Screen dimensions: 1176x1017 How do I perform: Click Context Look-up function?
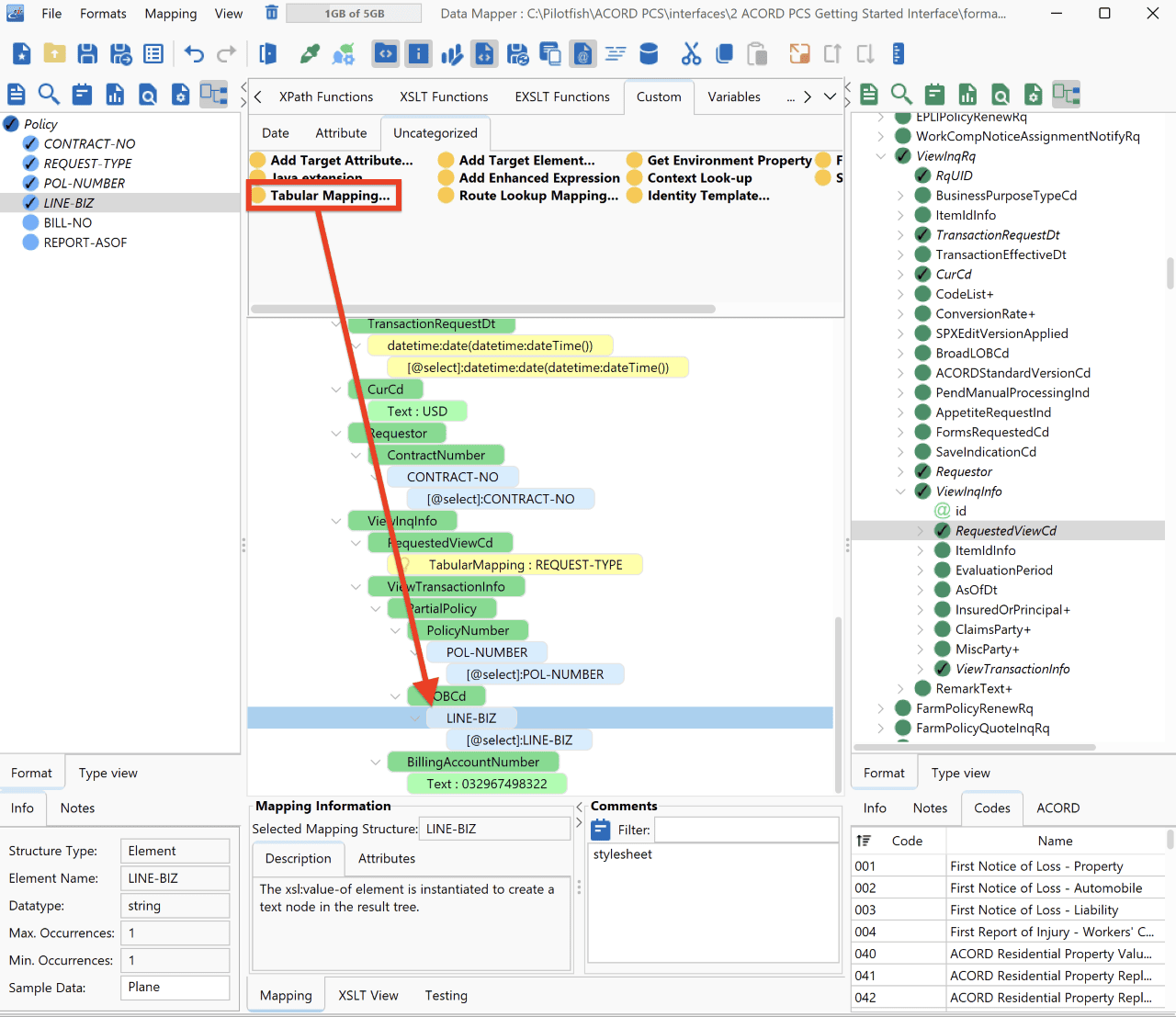[x=690, y=178]
